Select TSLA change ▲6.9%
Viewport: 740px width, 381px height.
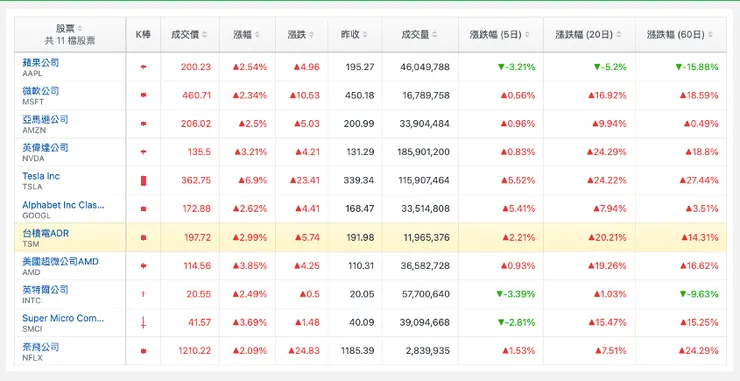pyautogui.click(x=252, y=180)
